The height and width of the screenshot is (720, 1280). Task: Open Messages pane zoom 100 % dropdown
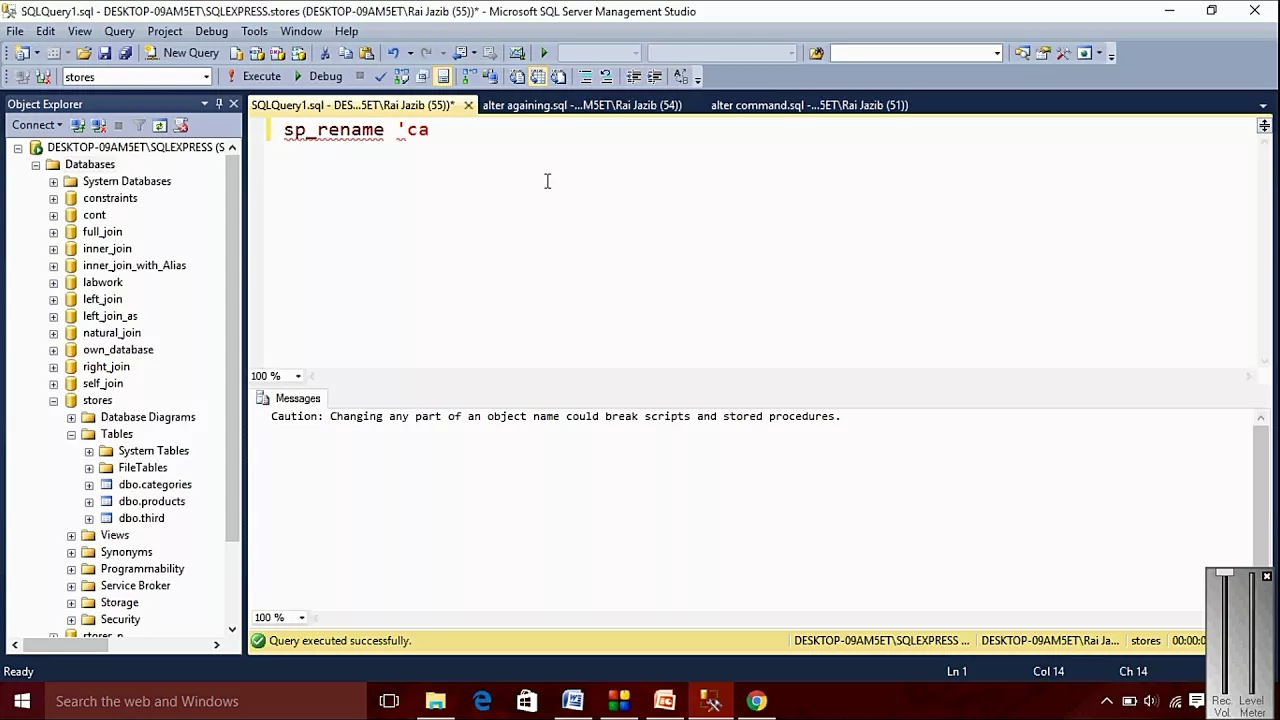click(301, 618)
